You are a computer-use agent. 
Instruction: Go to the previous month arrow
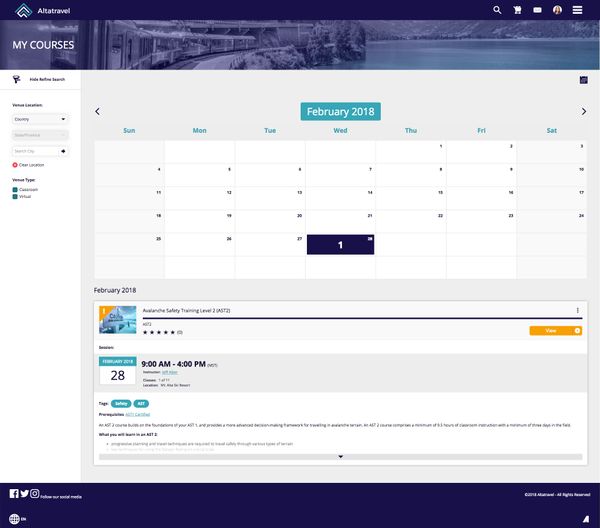(98, 111)
